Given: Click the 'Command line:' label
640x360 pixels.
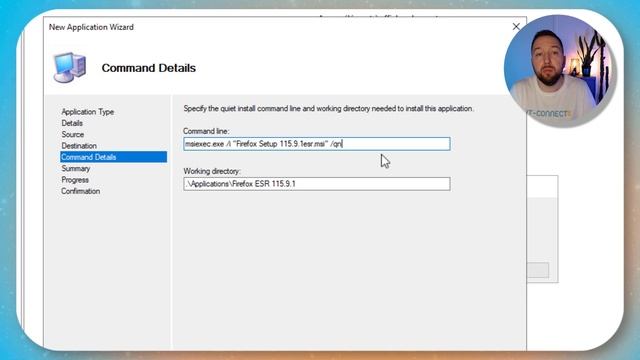Looking at the screenshot, I should click(x=206, y=131).
